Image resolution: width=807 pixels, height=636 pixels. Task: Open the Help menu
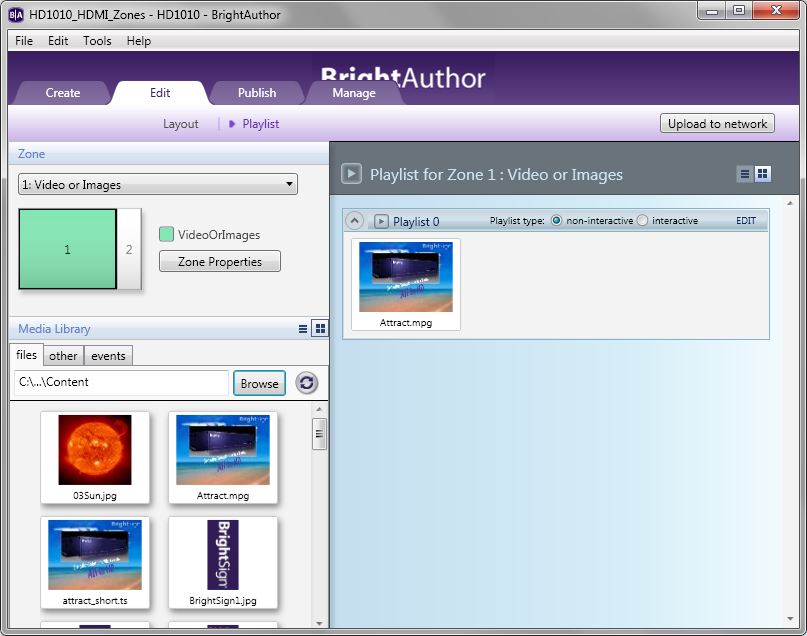pyautogui.click(x=138, y=41)
